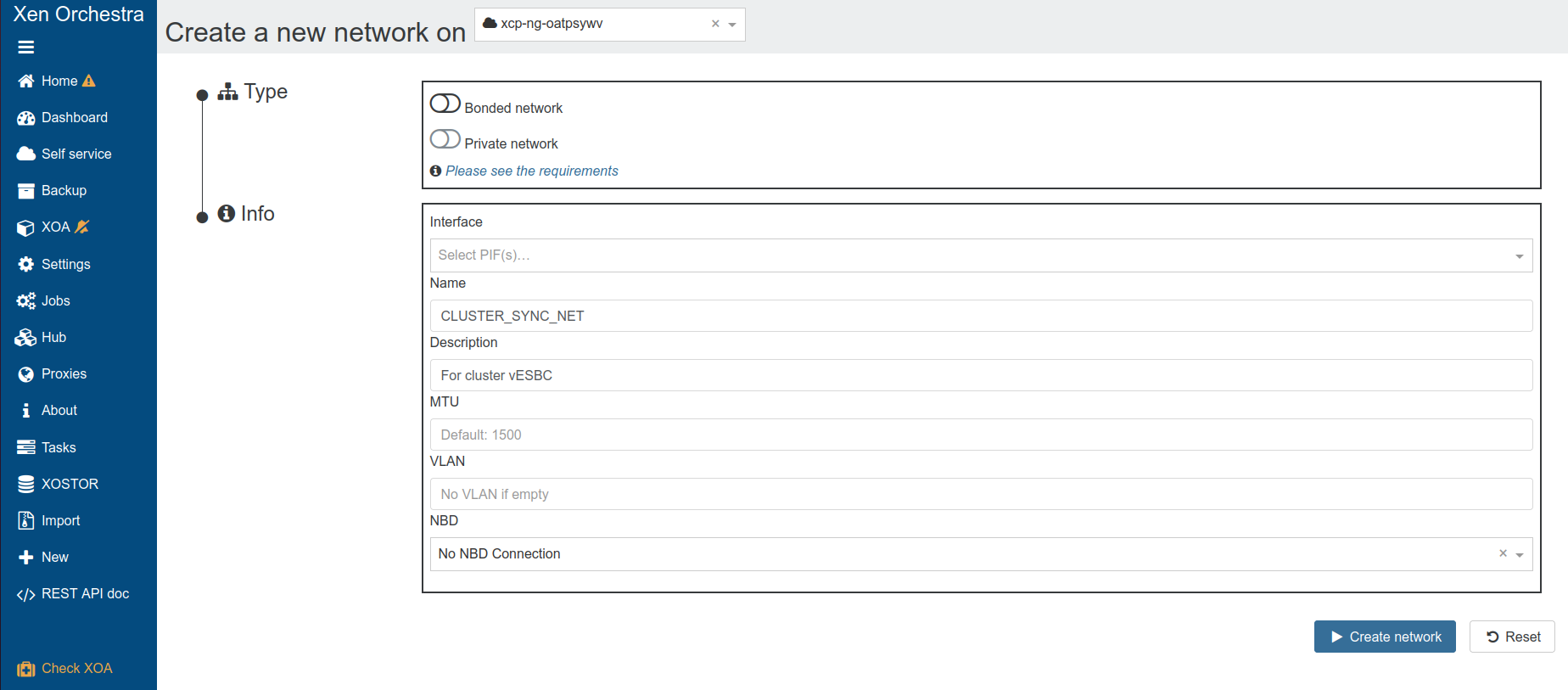Image resolution: width=1568 pixels, height=690 pixels.
Task: Open the pool selector dropdown arrow
Action: pyautogui.click(x=732, y=25)
